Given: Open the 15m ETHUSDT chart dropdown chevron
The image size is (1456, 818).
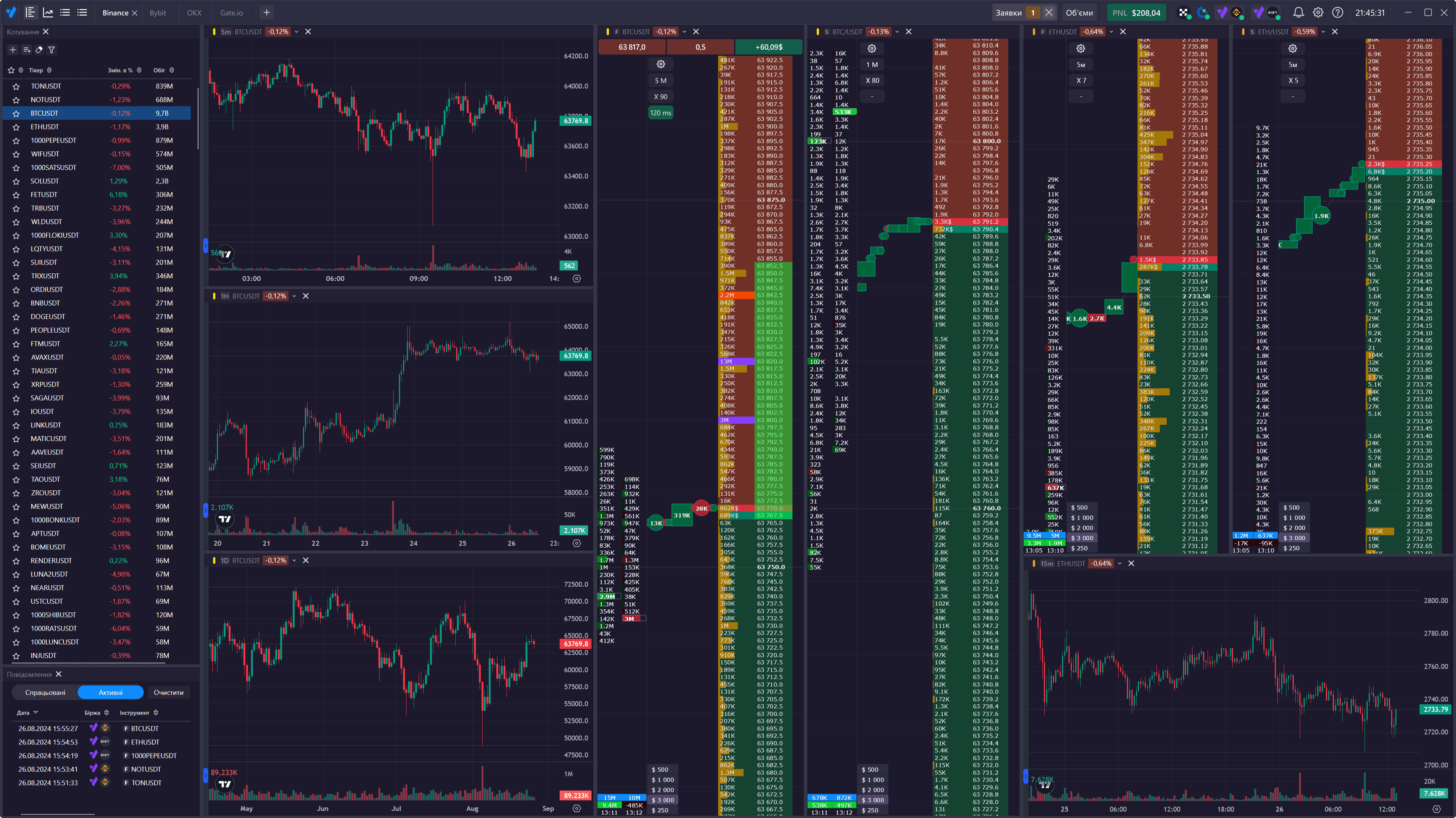Looking at the screenshot, I should click(1119, 563).
